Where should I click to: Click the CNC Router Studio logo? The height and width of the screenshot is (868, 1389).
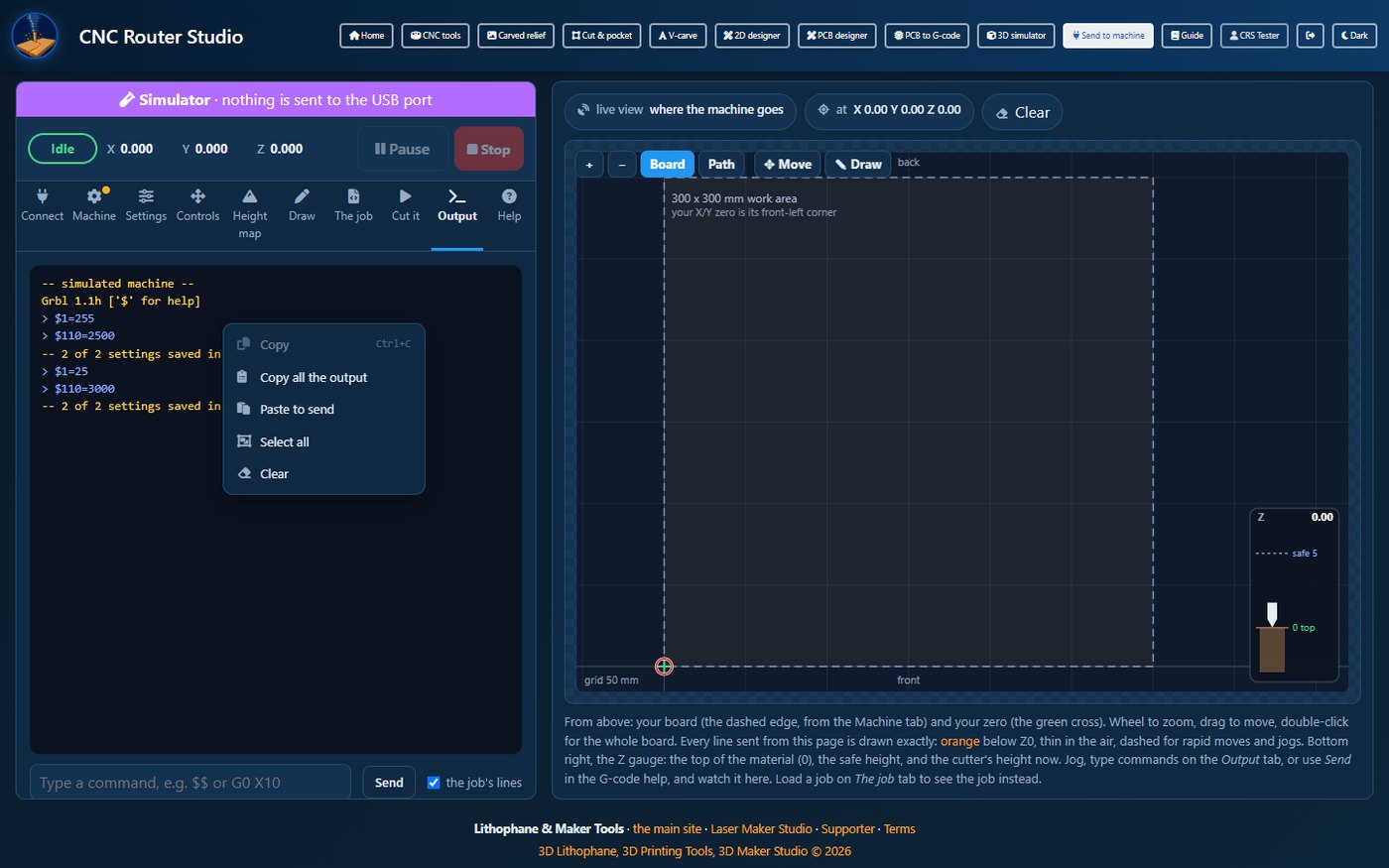tap(35, 37)
